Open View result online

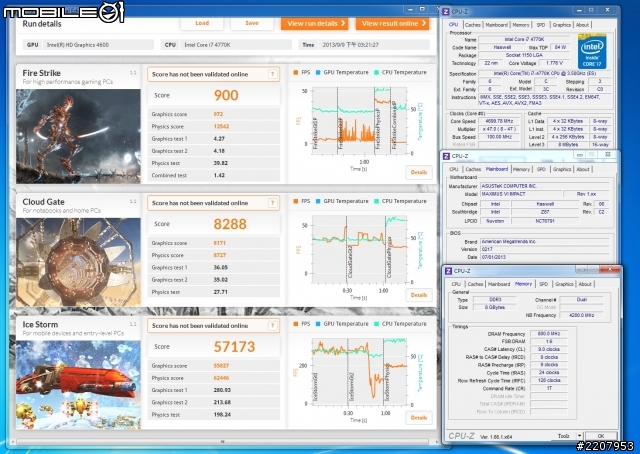click(393, 23)
